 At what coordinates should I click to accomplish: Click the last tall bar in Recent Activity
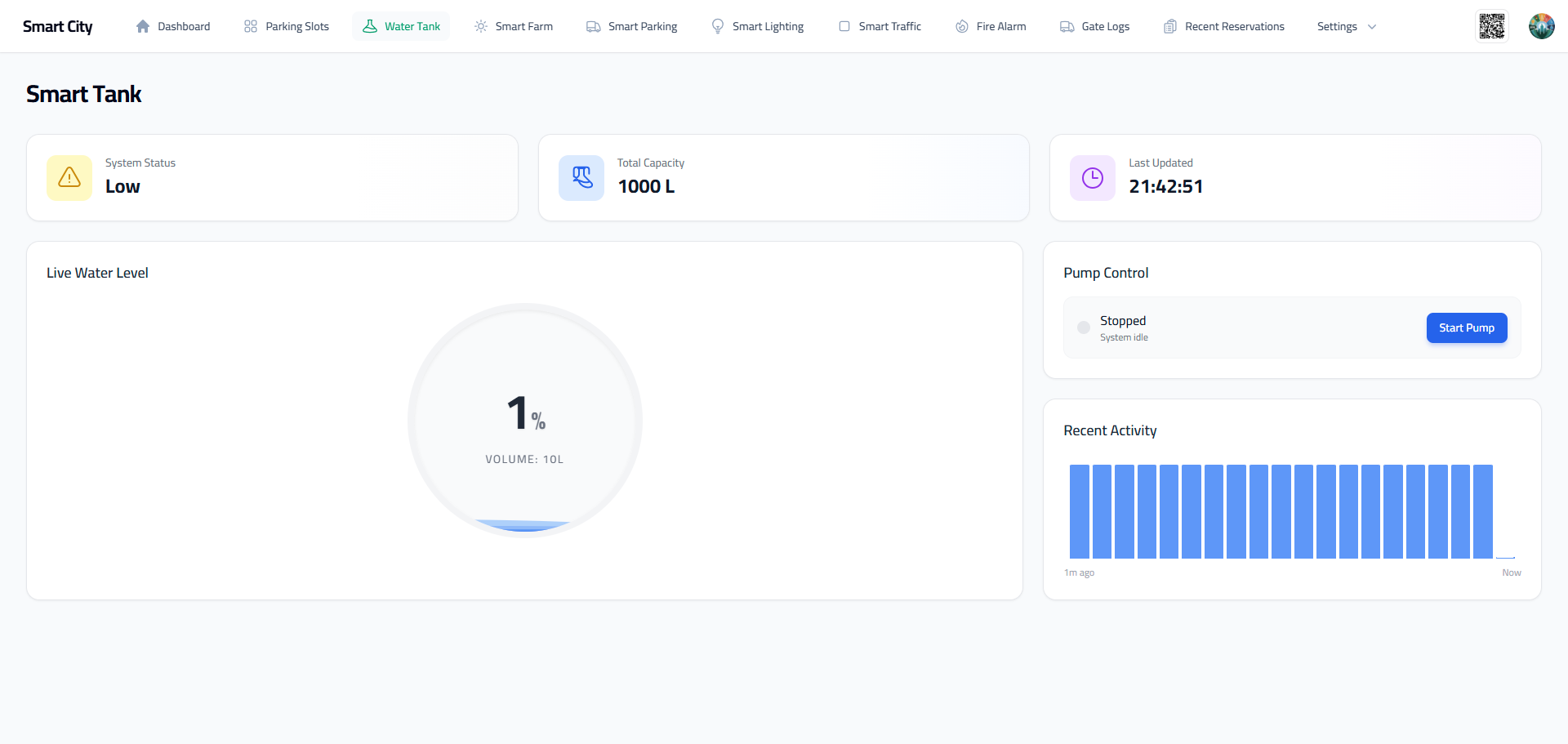1483,511
